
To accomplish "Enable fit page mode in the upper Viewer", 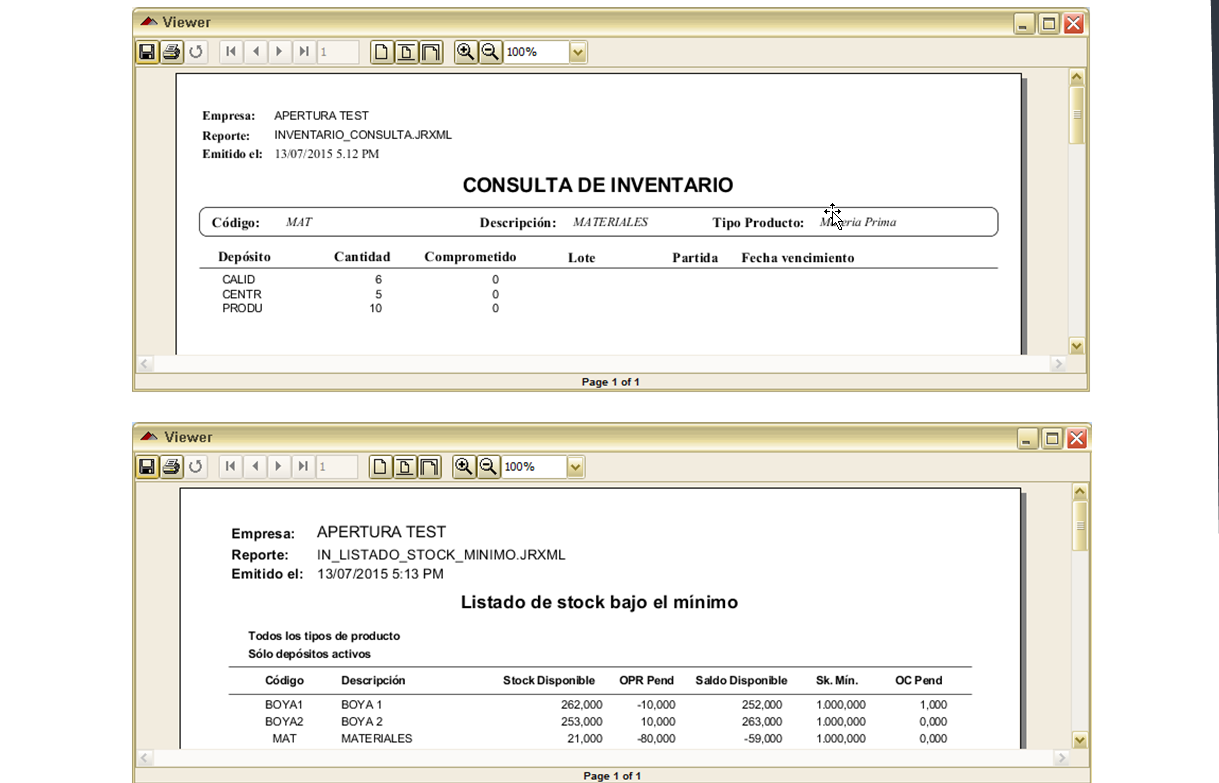I will (x=406, y=52).
